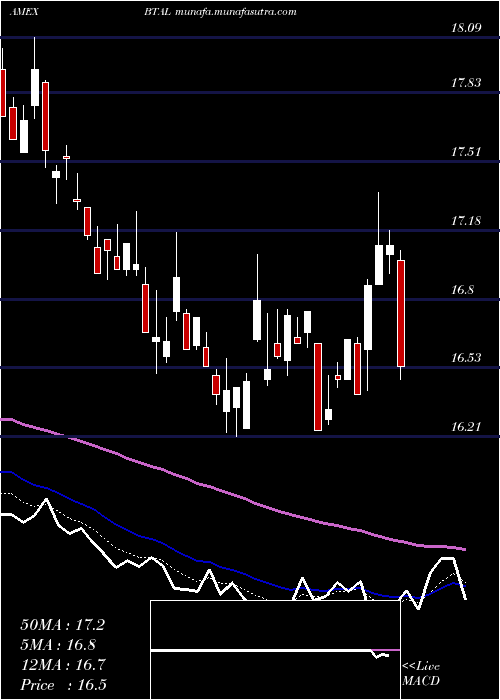Click the BTAL munafa.munafasutra.com title
The image size is (500, 700).
click(x=220, y=12)
